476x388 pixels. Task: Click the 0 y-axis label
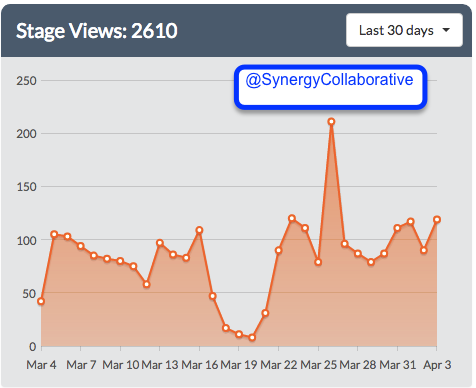coord(33,347)
